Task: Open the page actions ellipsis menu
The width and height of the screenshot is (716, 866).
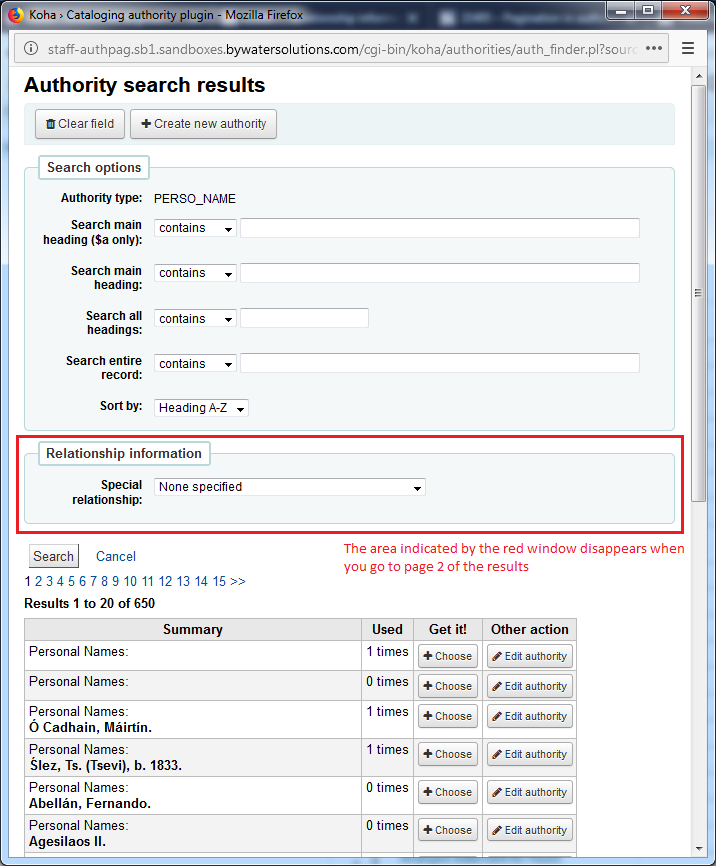Action: [654, 48]
